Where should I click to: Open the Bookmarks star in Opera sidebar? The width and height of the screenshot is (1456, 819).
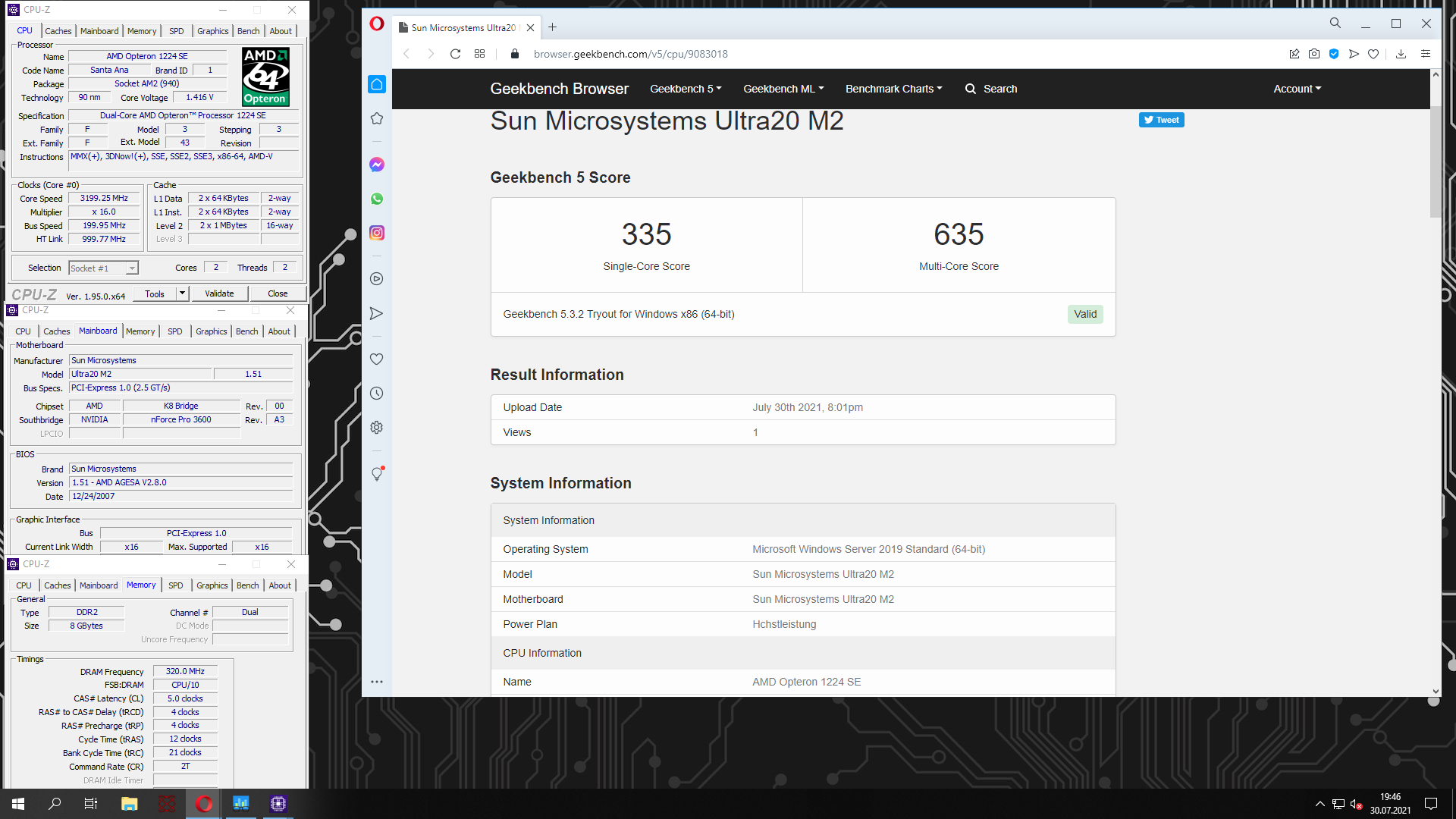point(377,118)
